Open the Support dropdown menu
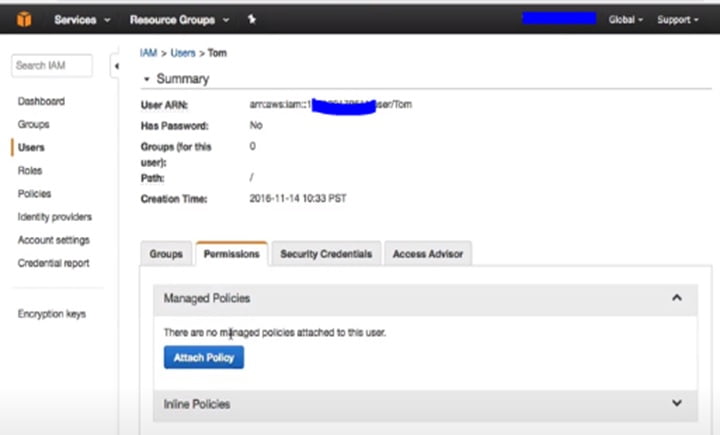Viewport: 720px width, 435px height. 678,20
